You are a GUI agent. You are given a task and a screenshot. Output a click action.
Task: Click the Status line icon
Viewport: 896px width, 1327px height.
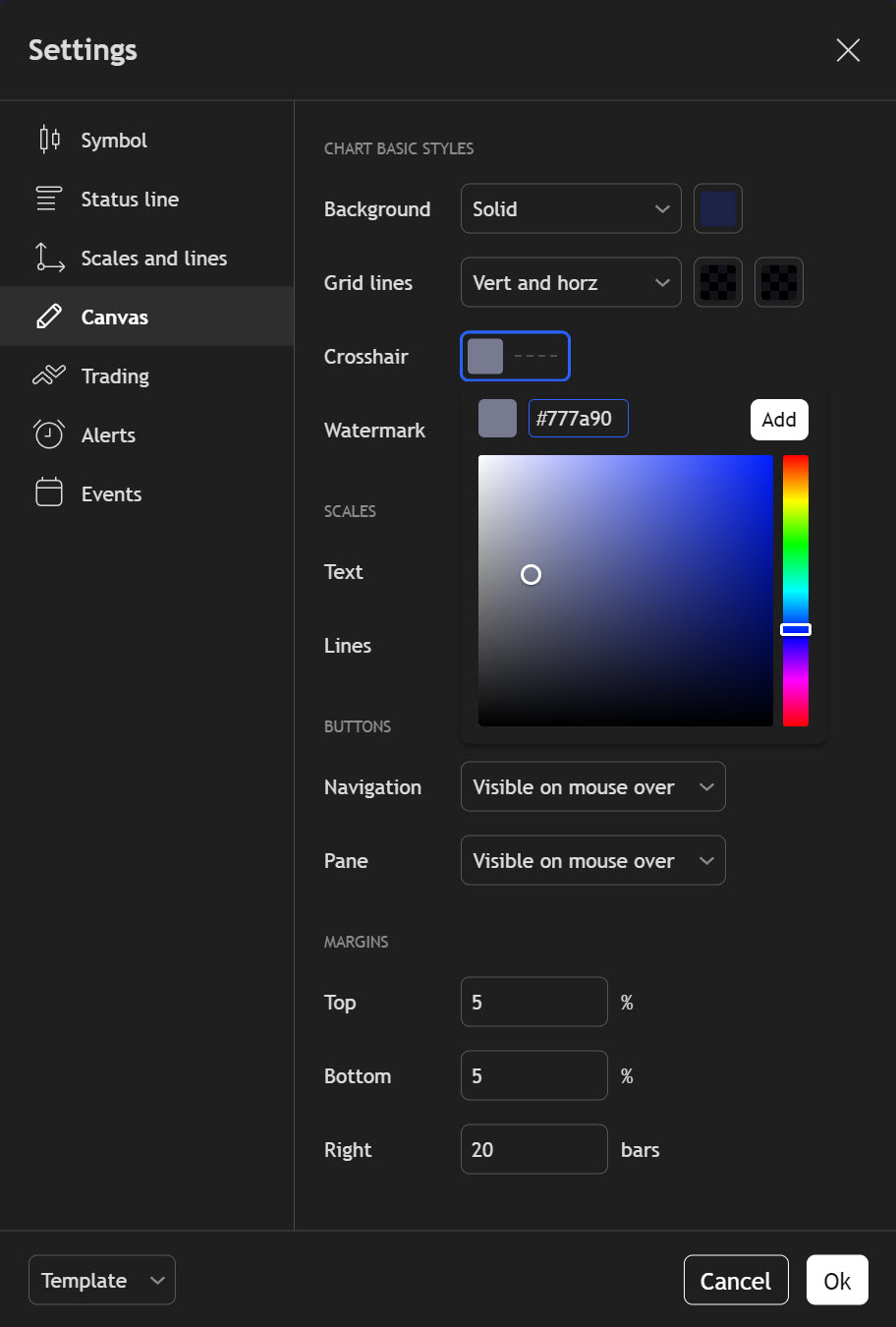[x=49, y=199]
